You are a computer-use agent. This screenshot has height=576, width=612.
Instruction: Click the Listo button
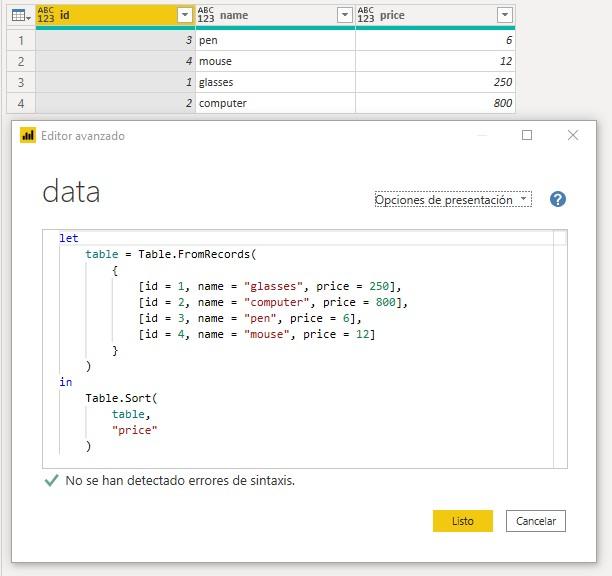click(463, 521)
